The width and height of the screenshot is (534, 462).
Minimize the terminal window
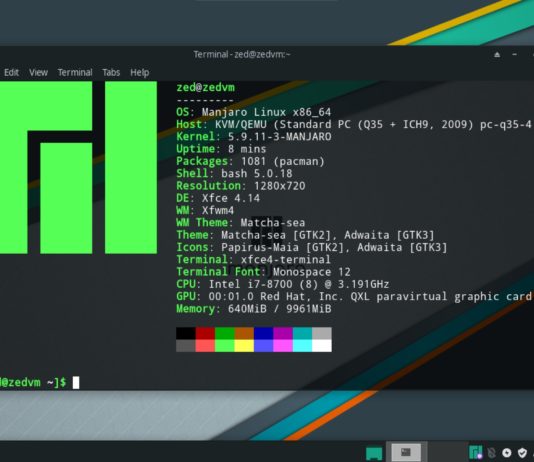(x=515, y=54)
